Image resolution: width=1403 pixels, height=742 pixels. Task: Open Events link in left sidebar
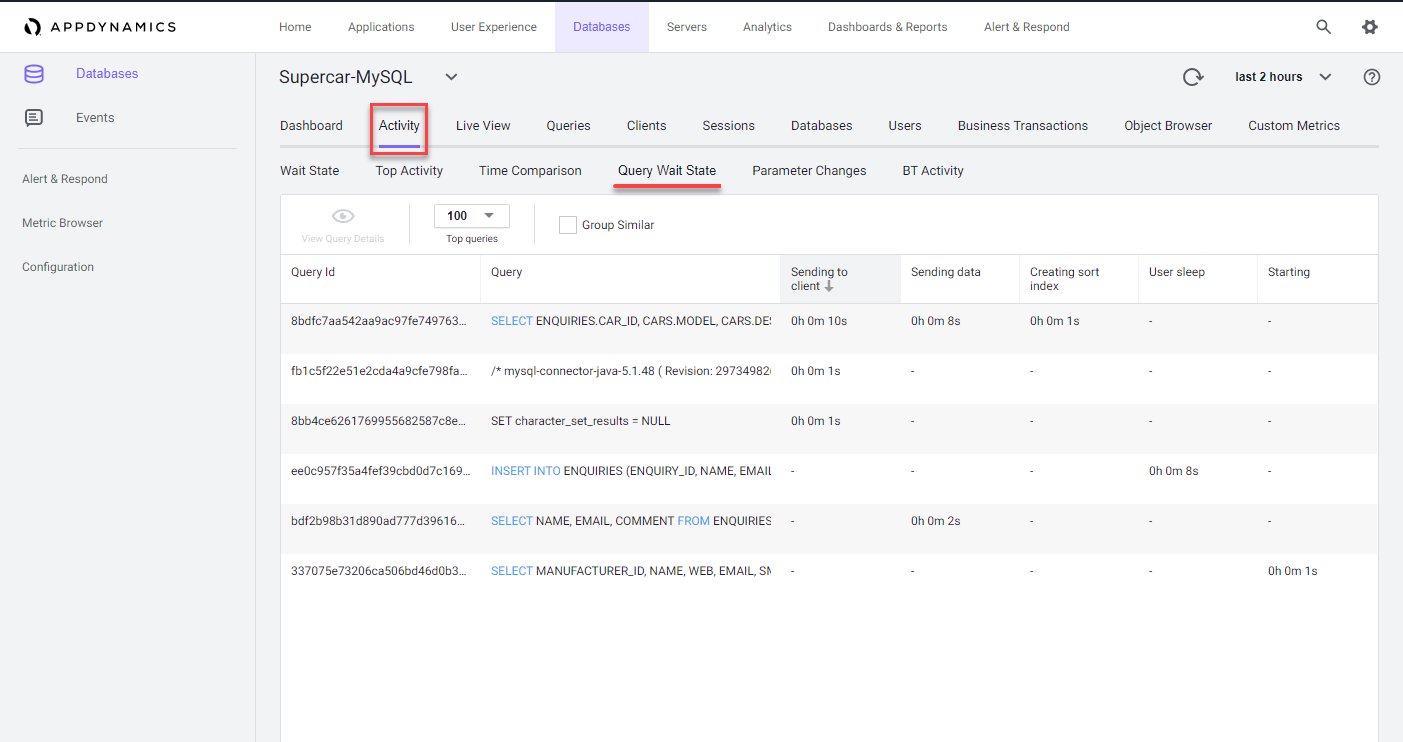pyautogui.click(x=95, y=118)
